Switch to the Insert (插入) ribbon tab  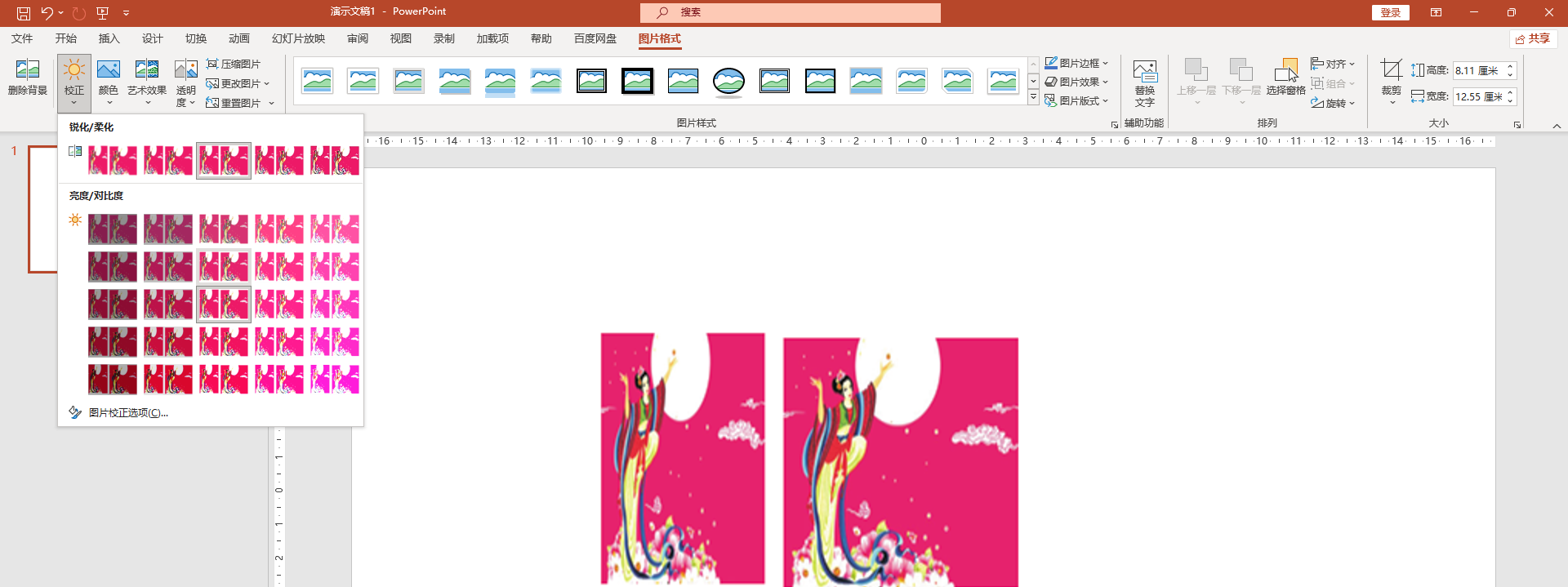coord(109,38)
